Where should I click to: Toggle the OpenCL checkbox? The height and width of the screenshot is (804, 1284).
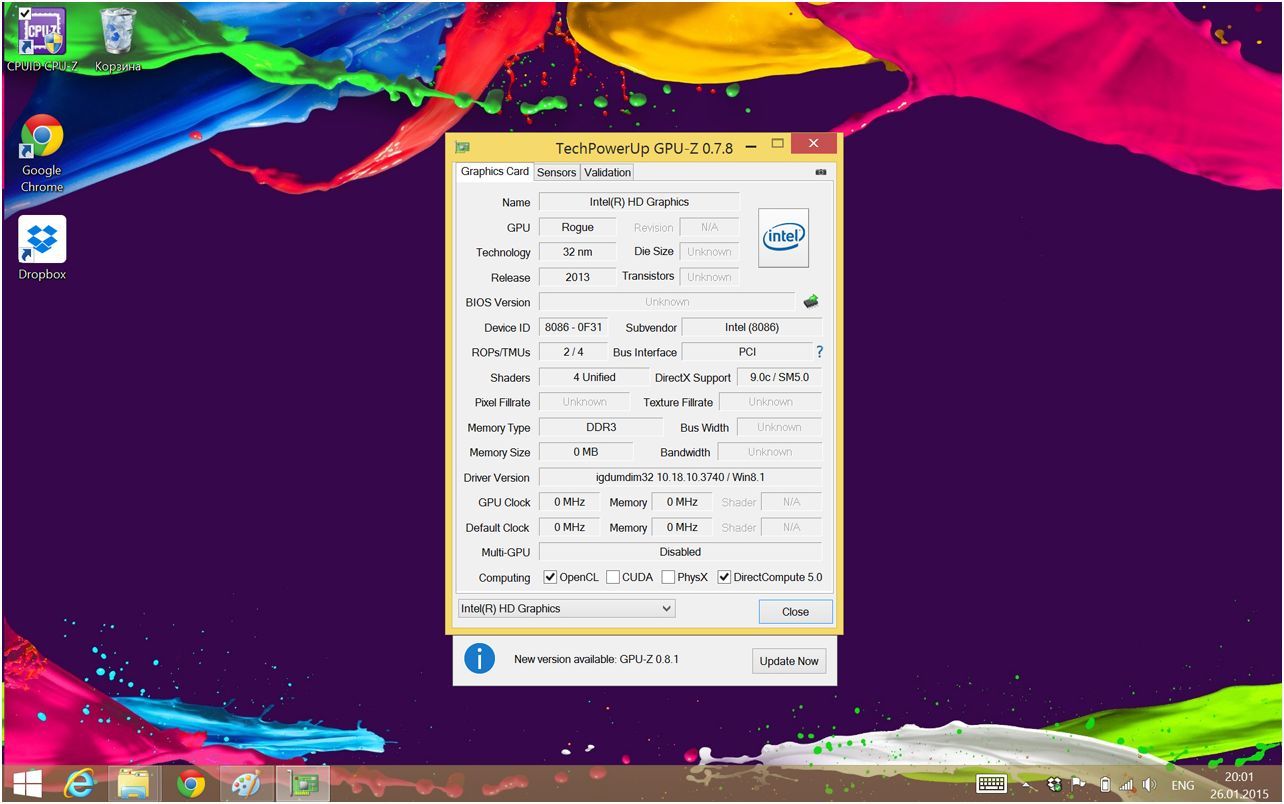(x=550, y=577)
